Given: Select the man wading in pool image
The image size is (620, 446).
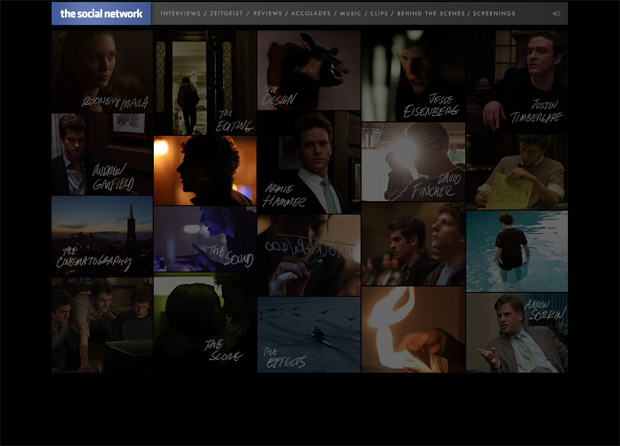Looking at the screenshot, I should [x=517, y=251].
